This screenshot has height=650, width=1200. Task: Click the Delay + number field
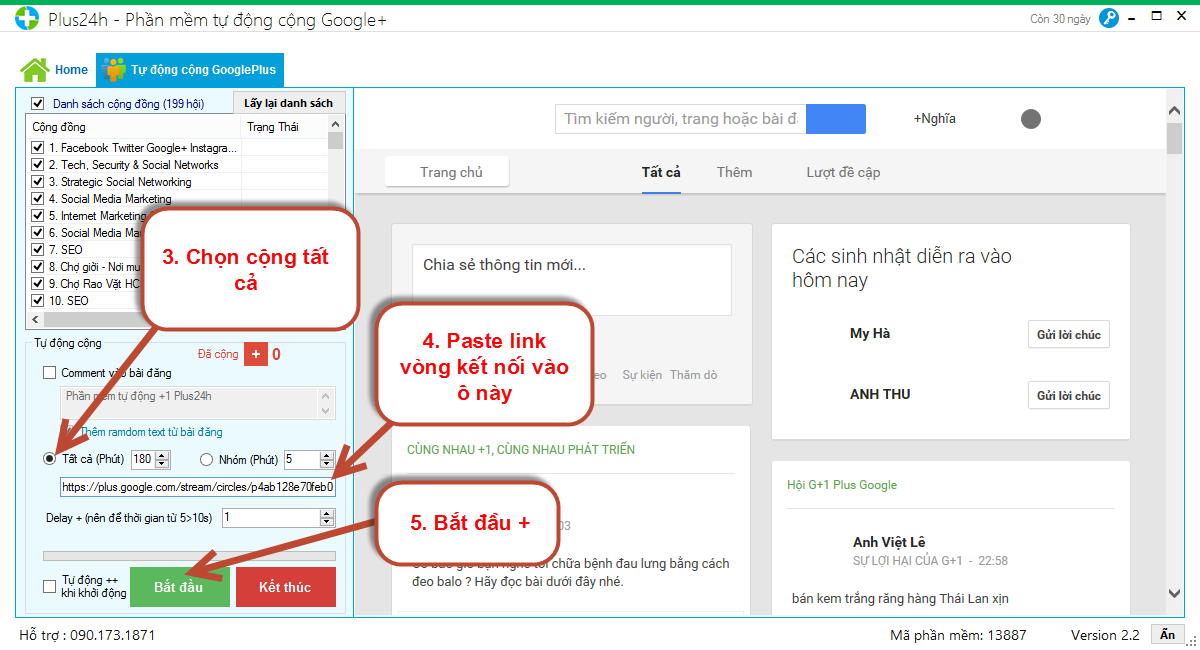271,518
